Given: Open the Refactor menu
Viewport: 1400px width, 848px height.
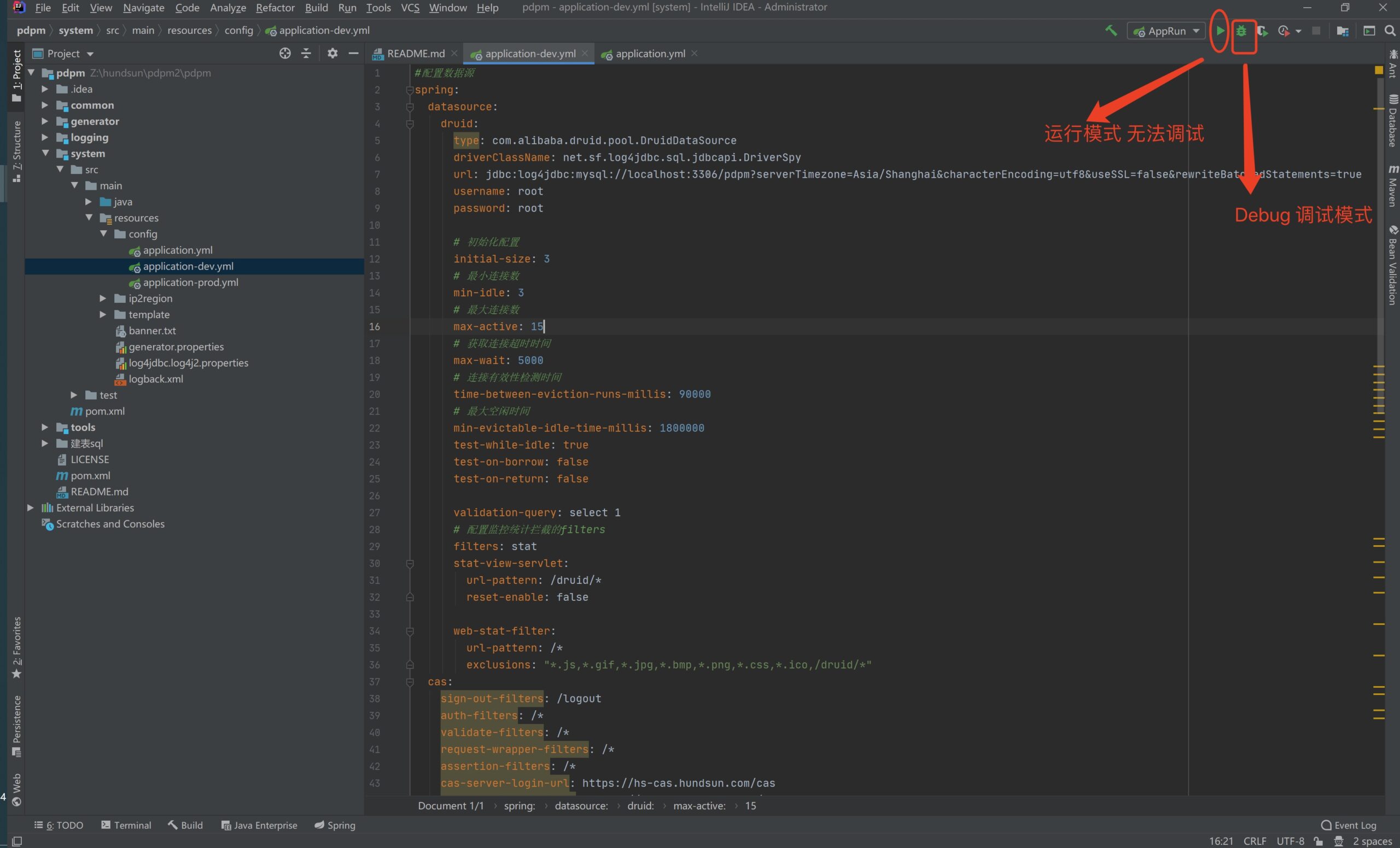Looking at the screenshot, I should point(275,8).
